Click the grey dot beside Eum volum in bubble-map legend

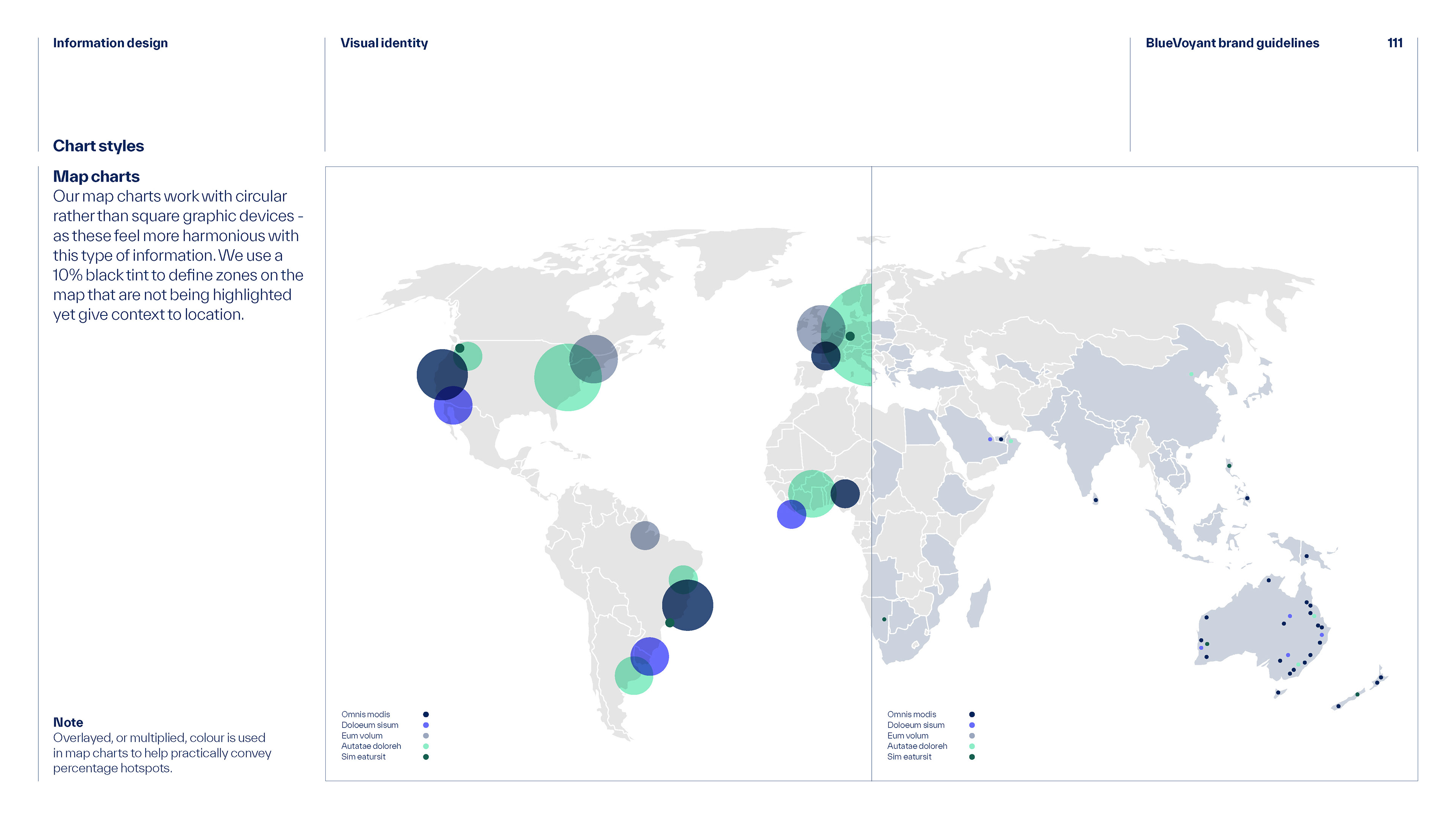tap(425, 736)
